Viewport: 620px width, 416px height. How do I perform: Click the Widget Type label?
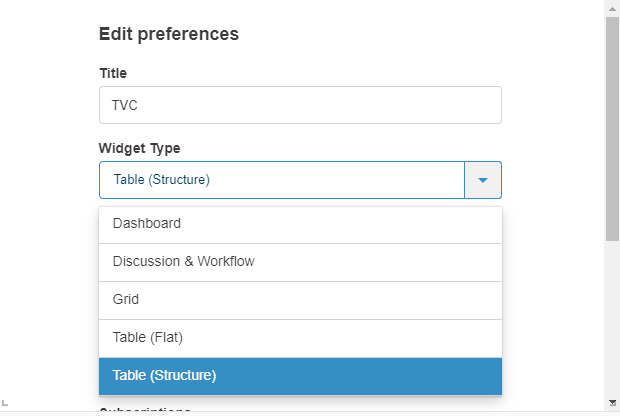139,148
